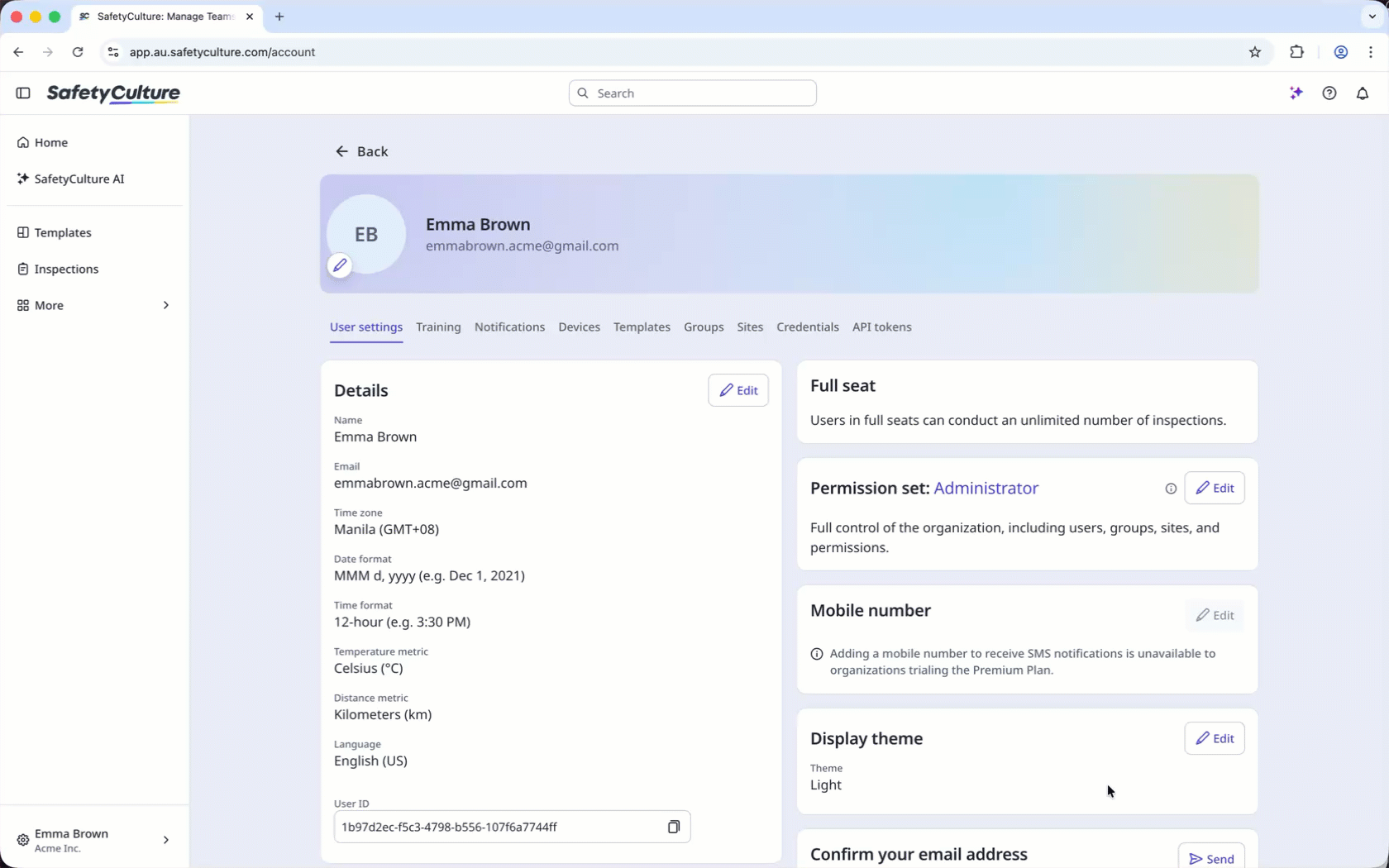Click the Light theme value

[826, 785]
